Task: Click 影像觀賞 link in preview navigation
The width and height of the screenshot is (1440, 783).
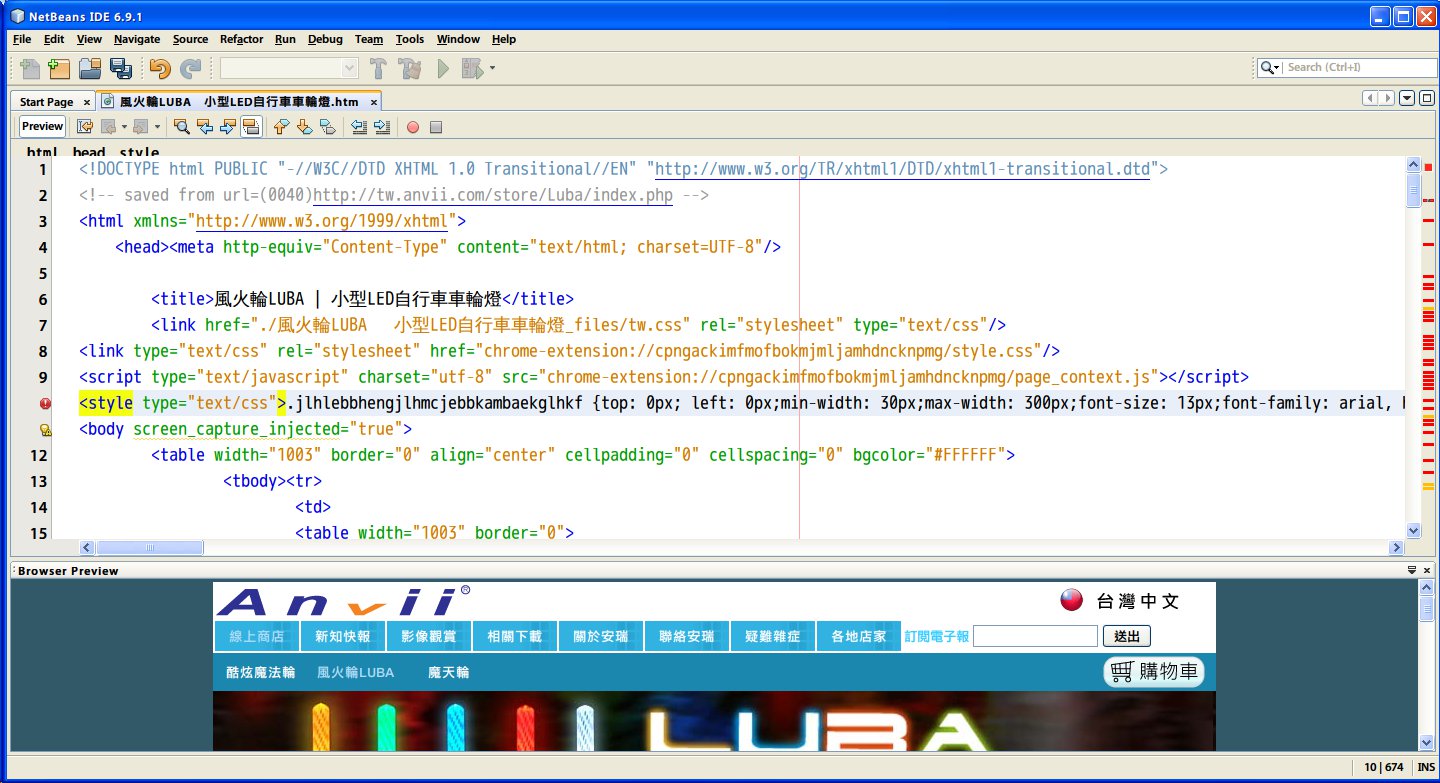Action: coord(428,636)
